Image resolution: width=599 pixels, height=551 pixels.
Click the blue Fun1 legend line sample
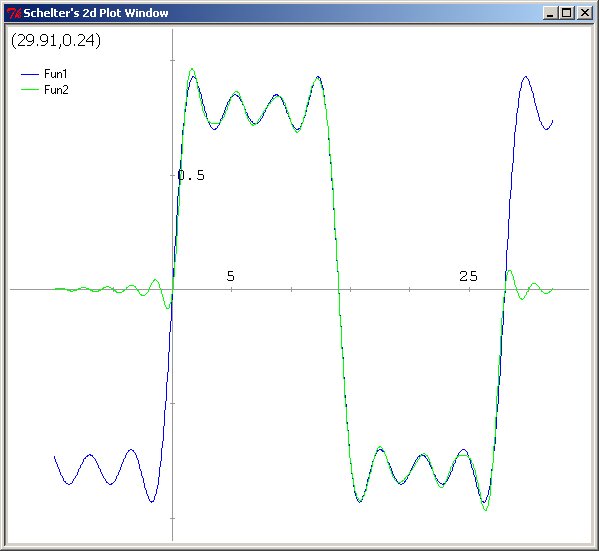30,74
